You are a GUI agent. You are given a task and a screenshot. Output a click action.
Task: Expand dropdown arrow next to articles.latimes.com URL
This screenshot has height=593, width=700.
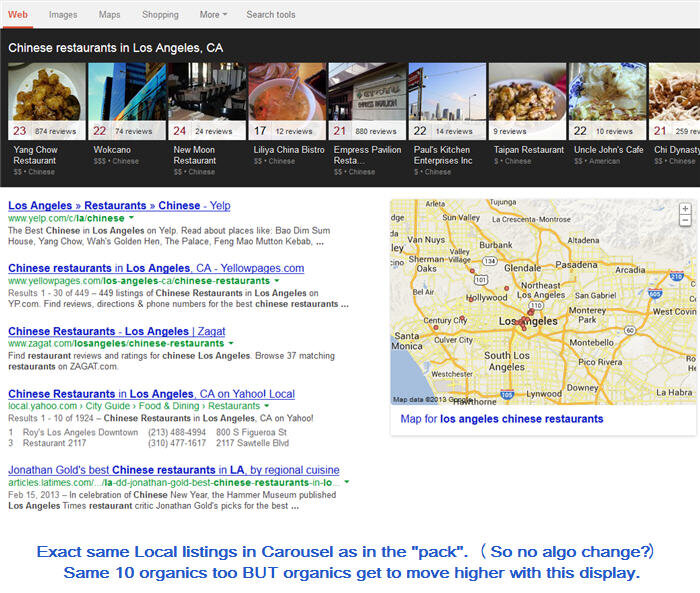[x=346, y=482]
